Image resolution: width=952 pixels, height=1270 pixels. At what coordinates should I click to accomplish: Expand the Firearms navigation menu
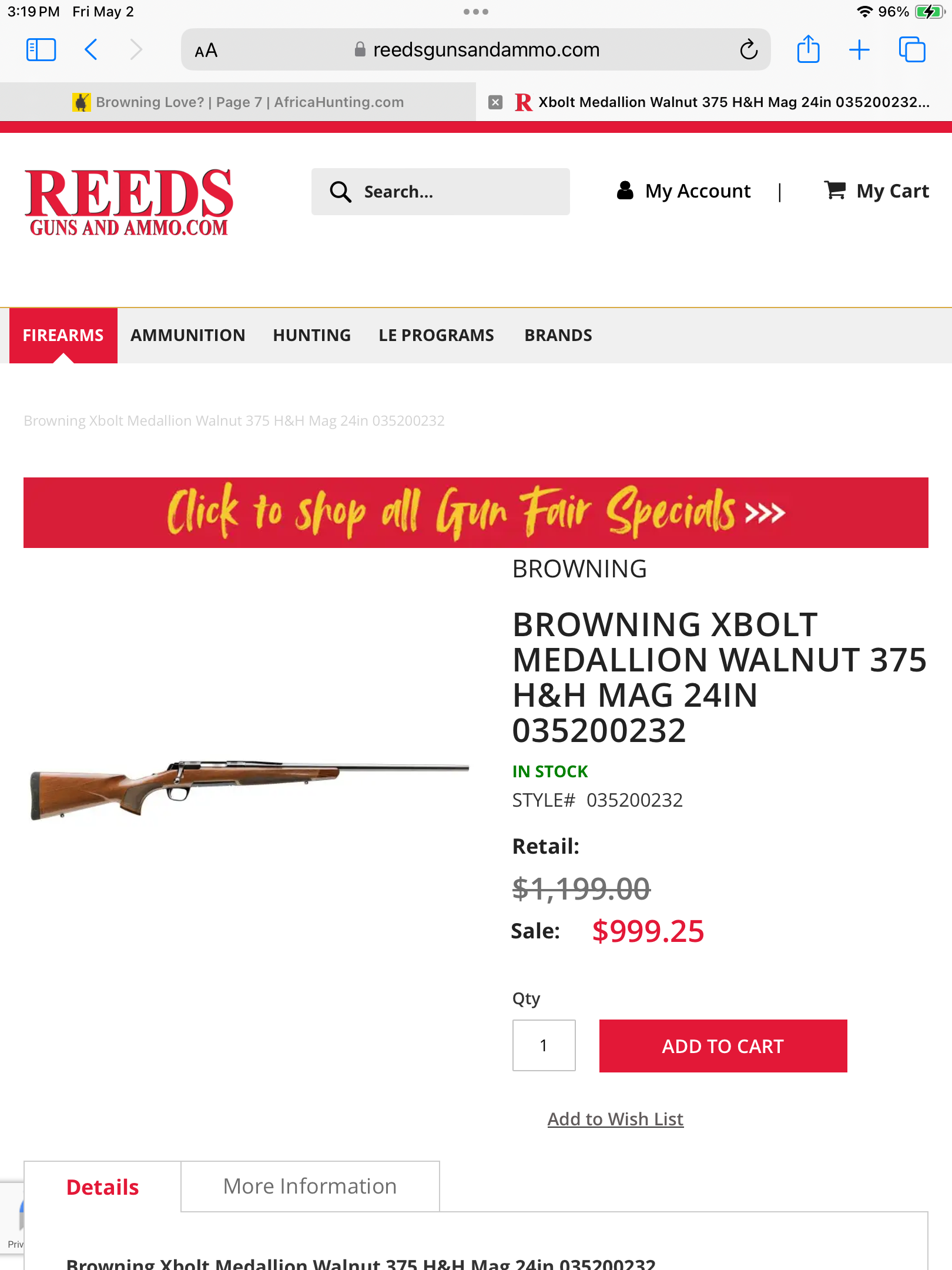[63, 335]
